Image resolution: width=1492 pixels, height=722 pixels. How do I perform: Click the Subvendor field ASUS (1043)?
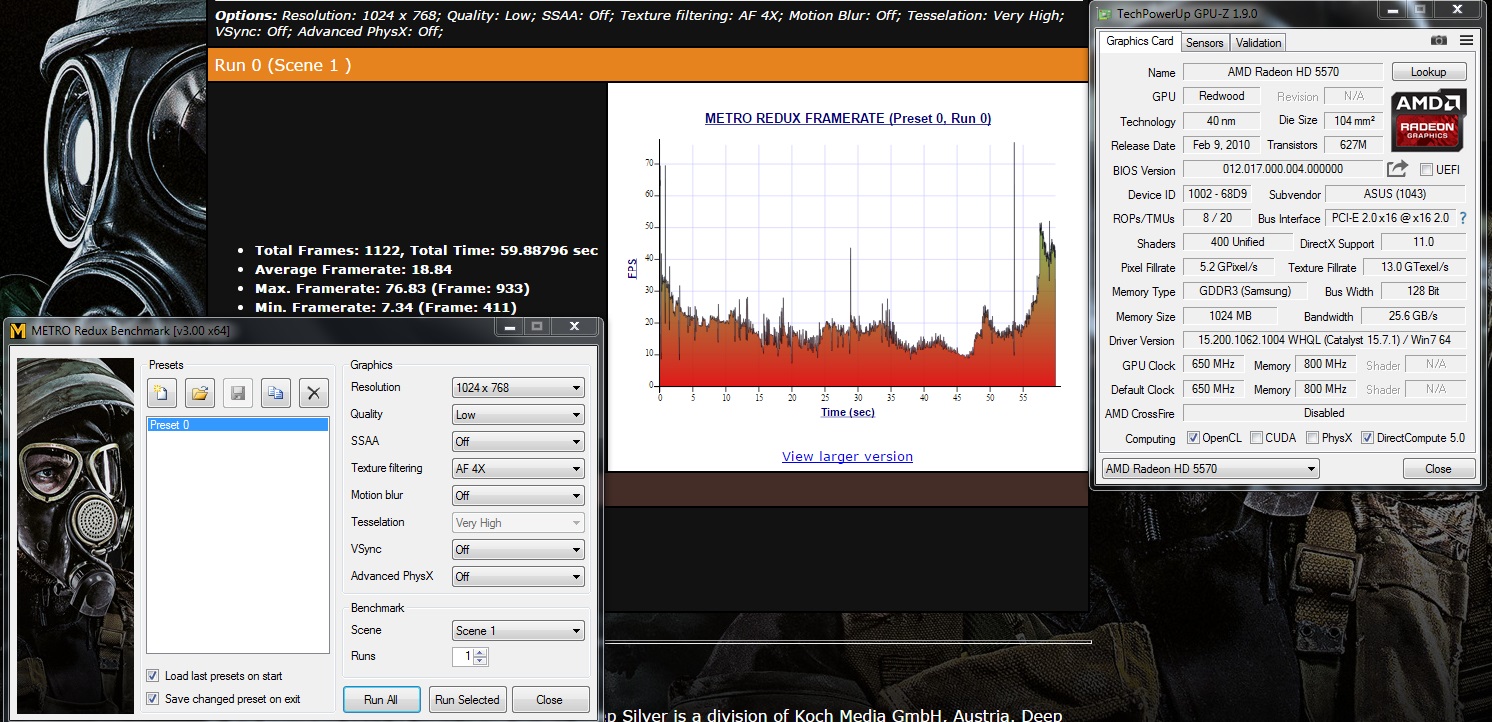click(1395, 194)
